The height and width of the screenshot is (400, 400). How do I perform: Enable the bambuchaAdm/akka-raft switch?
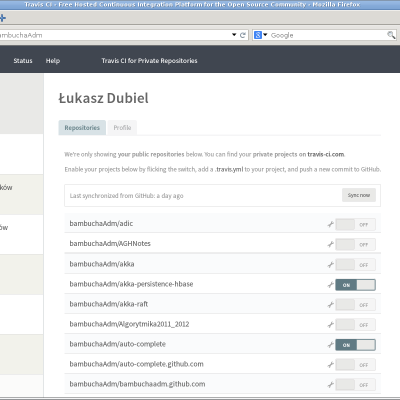tap(355, 305)
